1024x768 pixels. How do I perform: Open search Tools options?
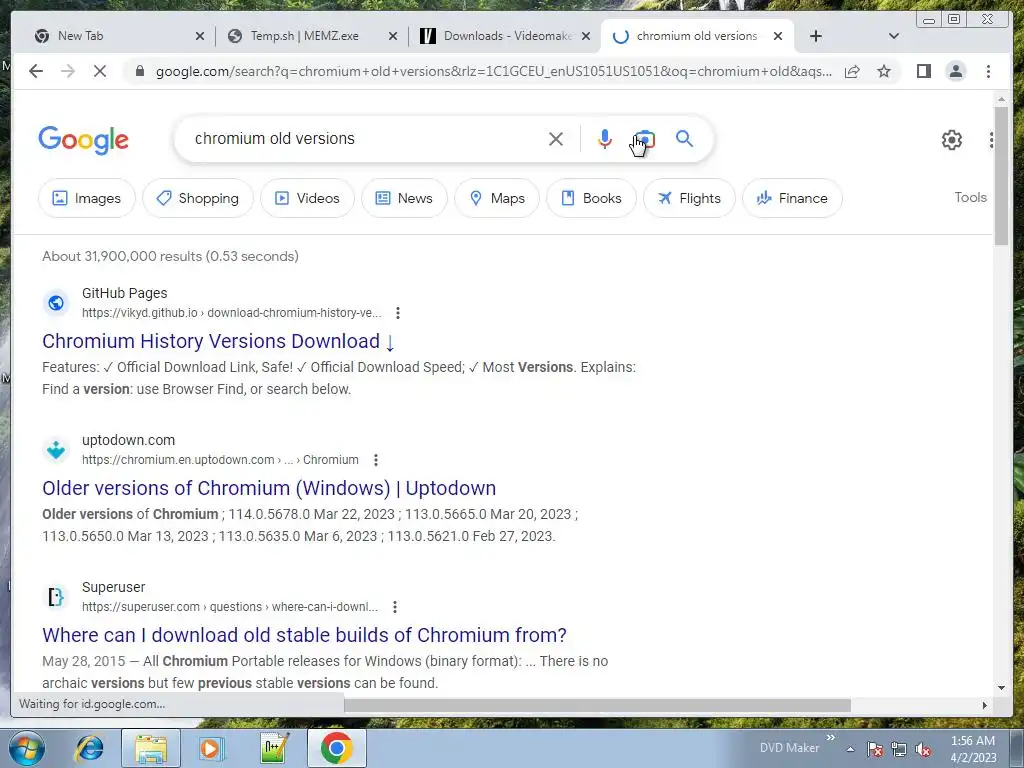[970, 197]
